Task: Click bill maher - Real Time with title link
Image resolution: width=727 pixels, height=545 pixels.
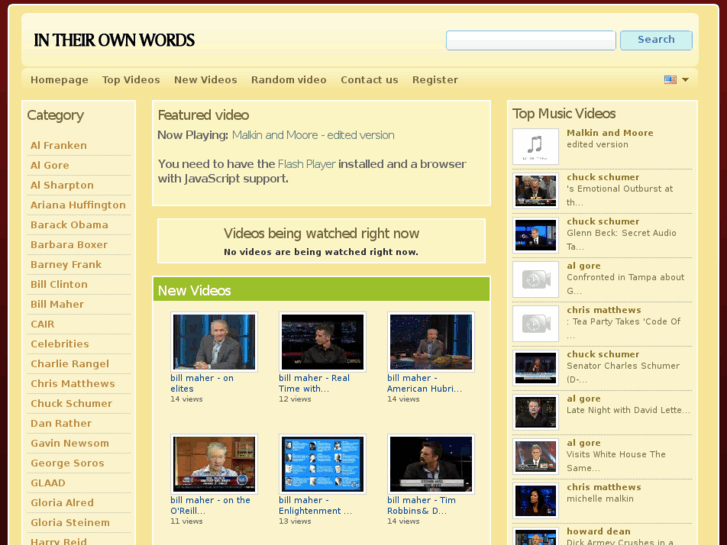Action: click(x=314, y=383)
